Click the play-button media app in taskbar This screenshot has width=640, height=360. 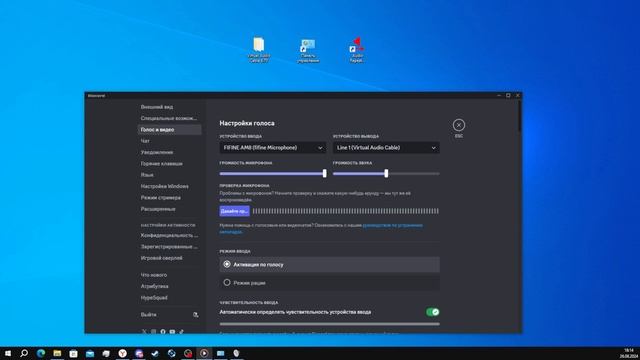click(204, 353)
